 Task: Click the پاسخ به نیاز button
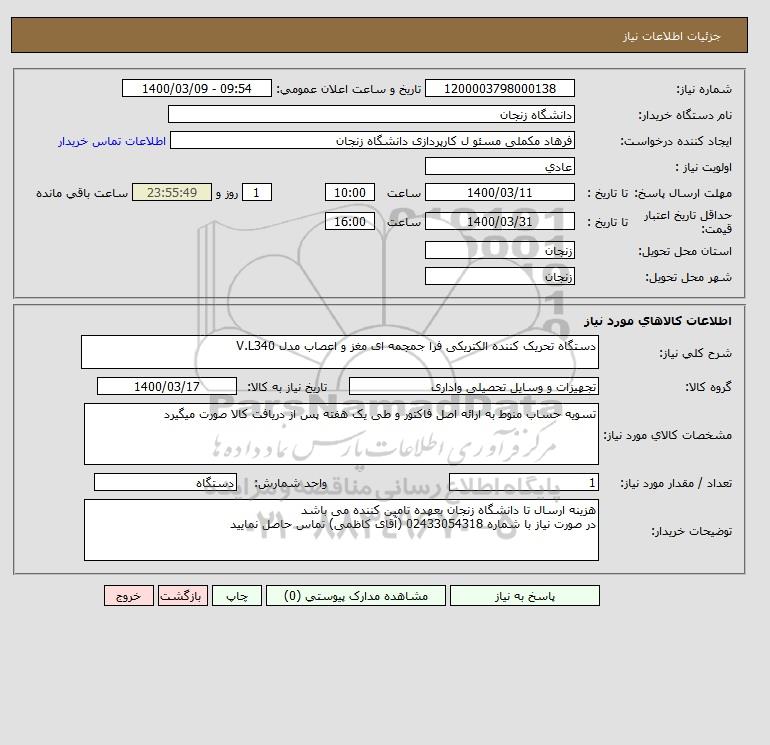524,596
